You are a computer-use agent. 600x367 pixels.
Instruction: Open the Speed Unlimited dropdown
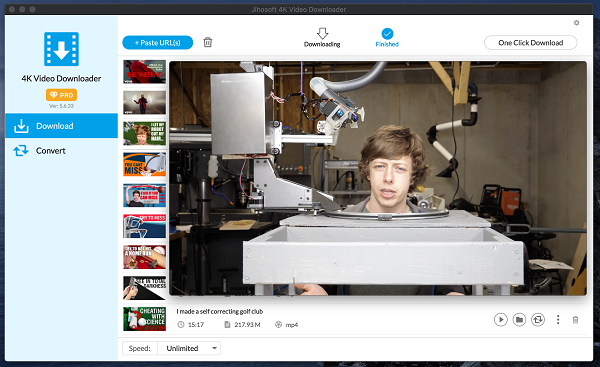189,348
